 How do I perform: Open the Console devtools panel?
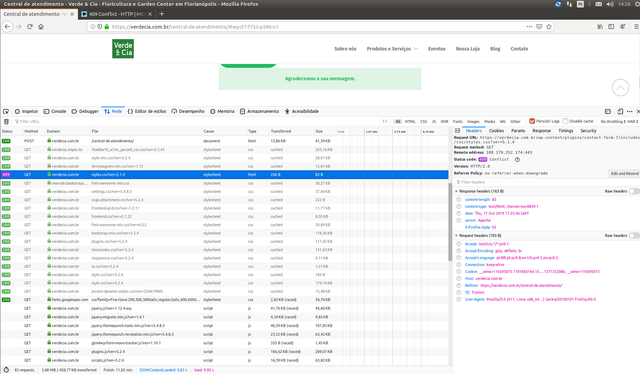pyautogui.click(x=55, y=111)
